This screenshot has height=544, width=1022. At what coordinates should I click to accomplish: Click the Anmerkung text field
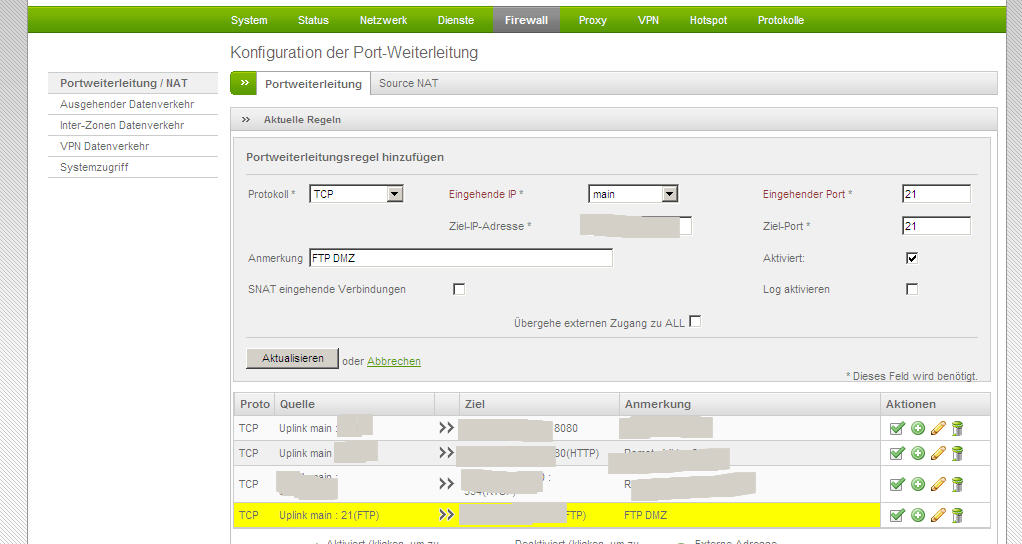(460, 258)
